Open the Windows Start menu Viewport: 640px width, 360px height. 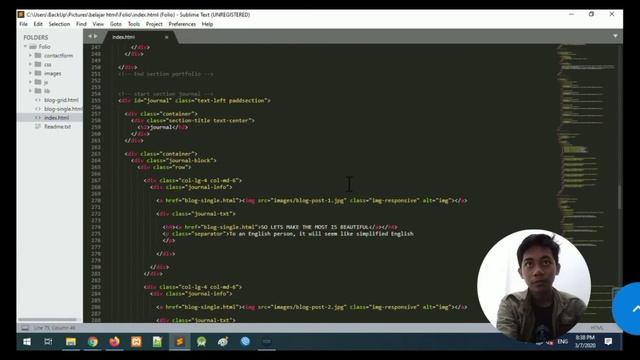[27, 342]
